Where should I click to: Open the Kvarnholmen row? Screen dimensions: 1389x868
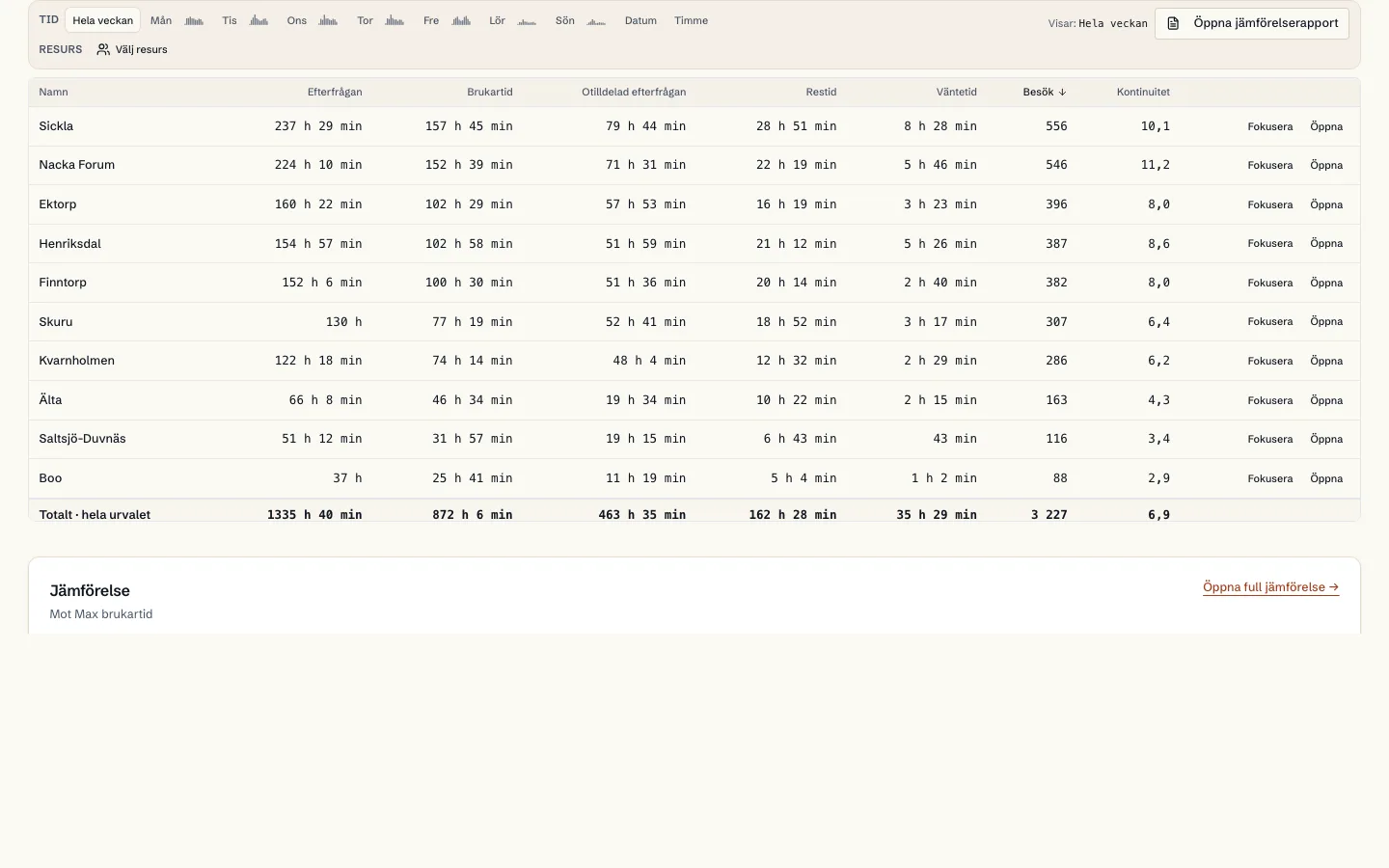[x=1326, y=361]
